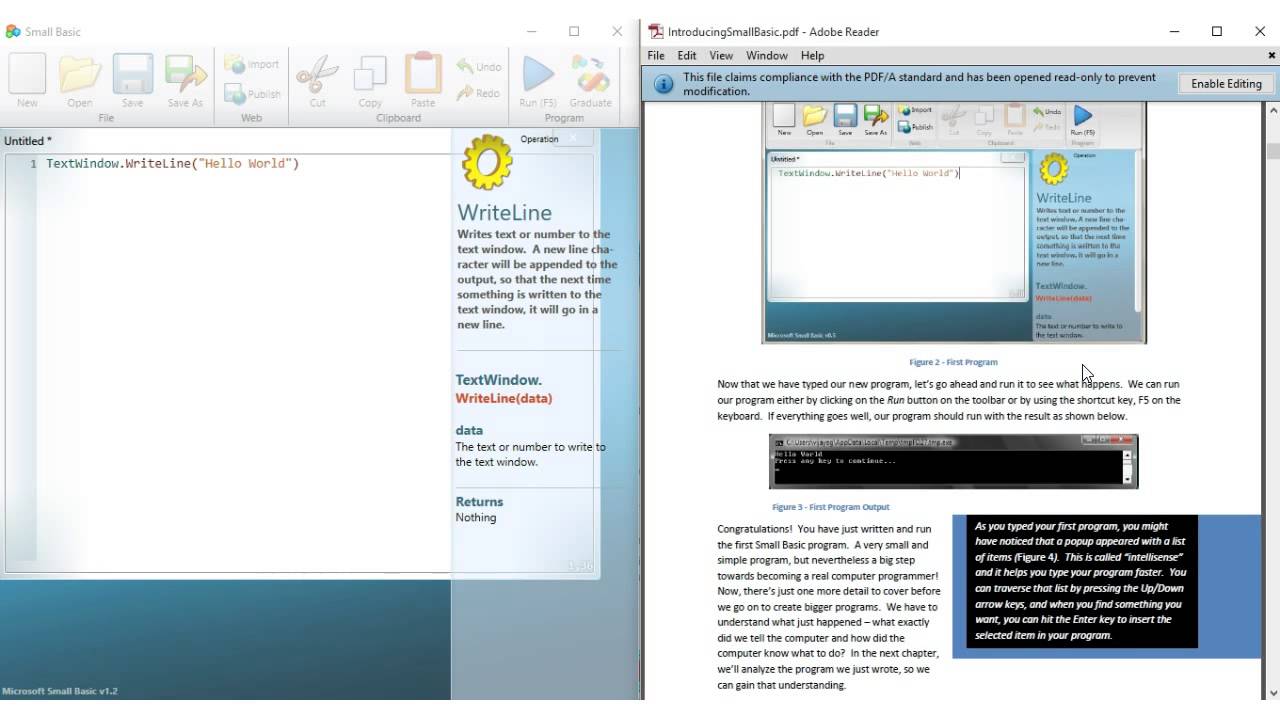Click the Adobe Reader vertical scrollbar thumb
The height and width of the screenshot is (720, 1280).
(x=1272, y=151)
